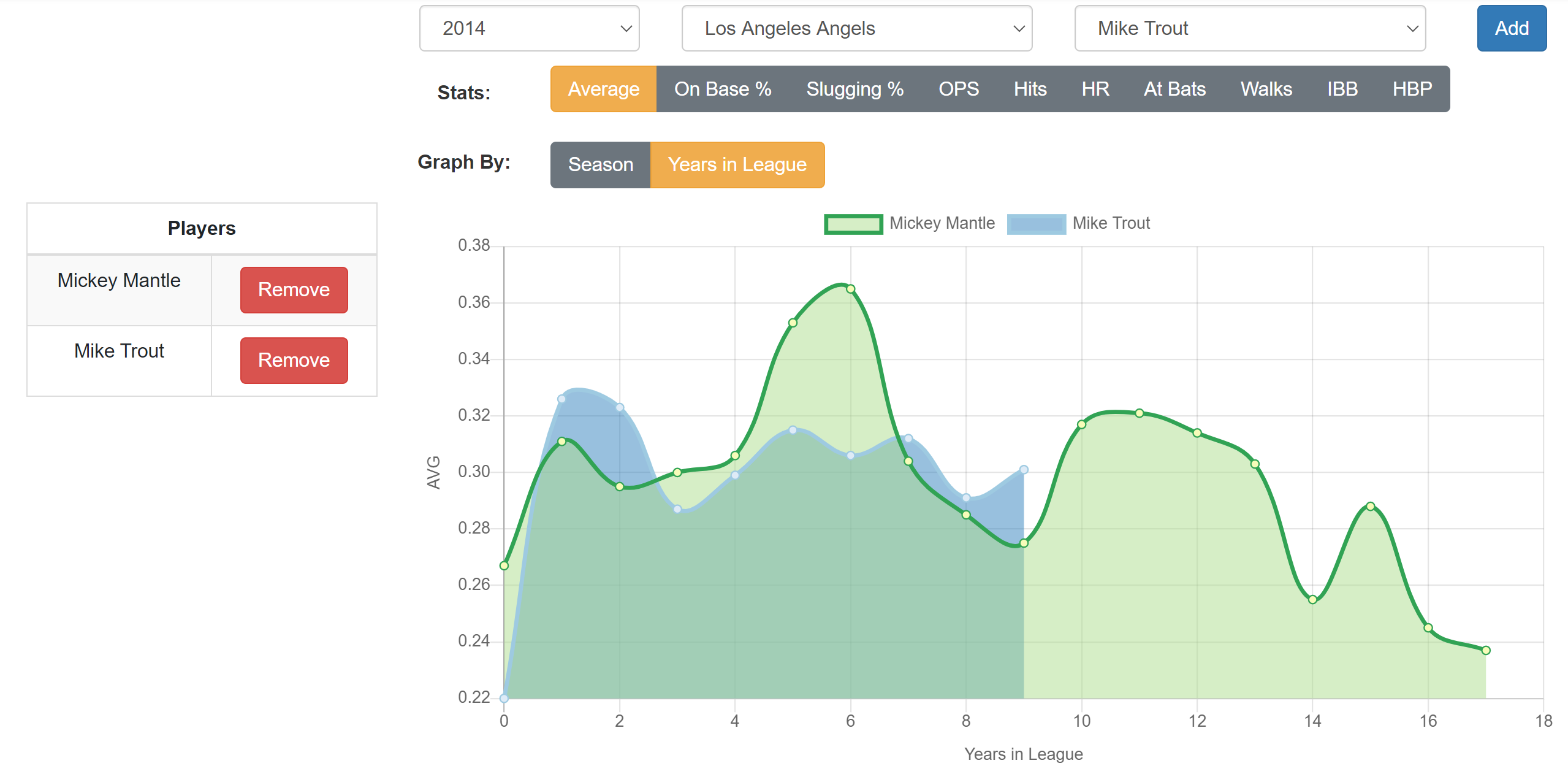Image resolution: width=1568 pixels, height=774 pixels.
Task: Select the Slugging % stat
Action: click(854, 89)
